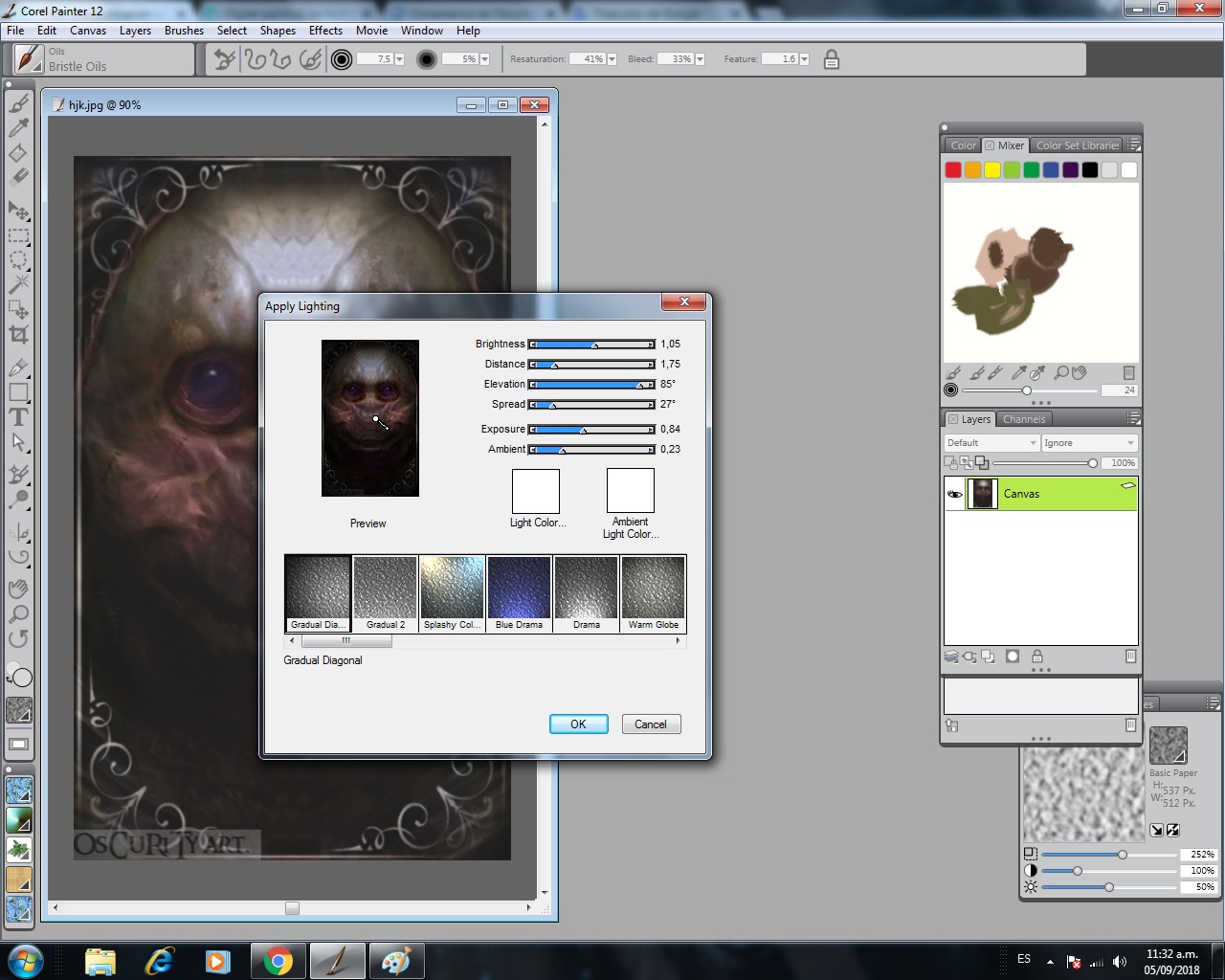Open the Default composite method dropdown
Viewport: 1225px width, 980px height.
(x=991, y=443)
